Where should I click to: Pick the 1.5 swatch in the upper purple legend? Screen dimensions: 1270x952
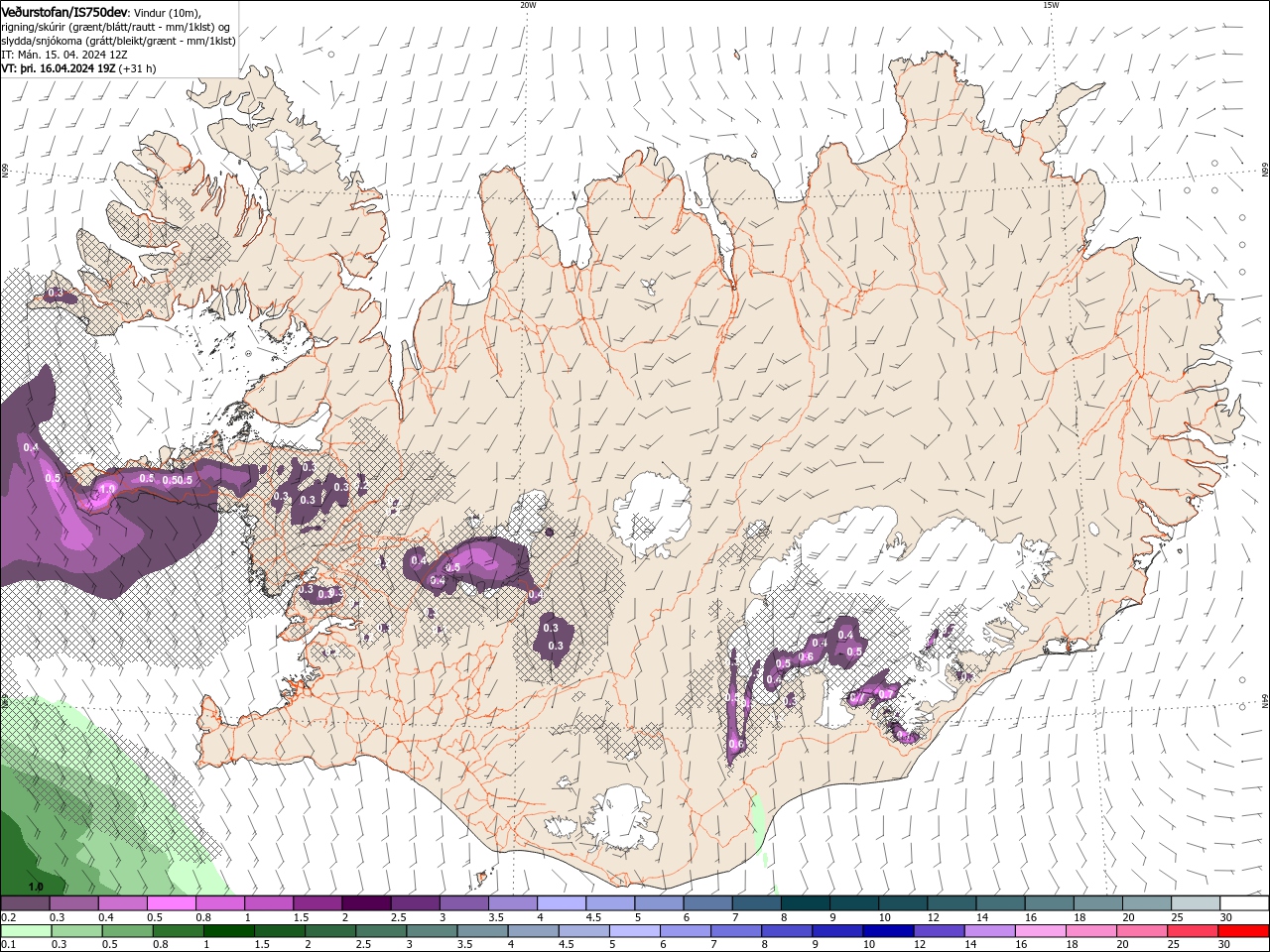click(317, 903)
